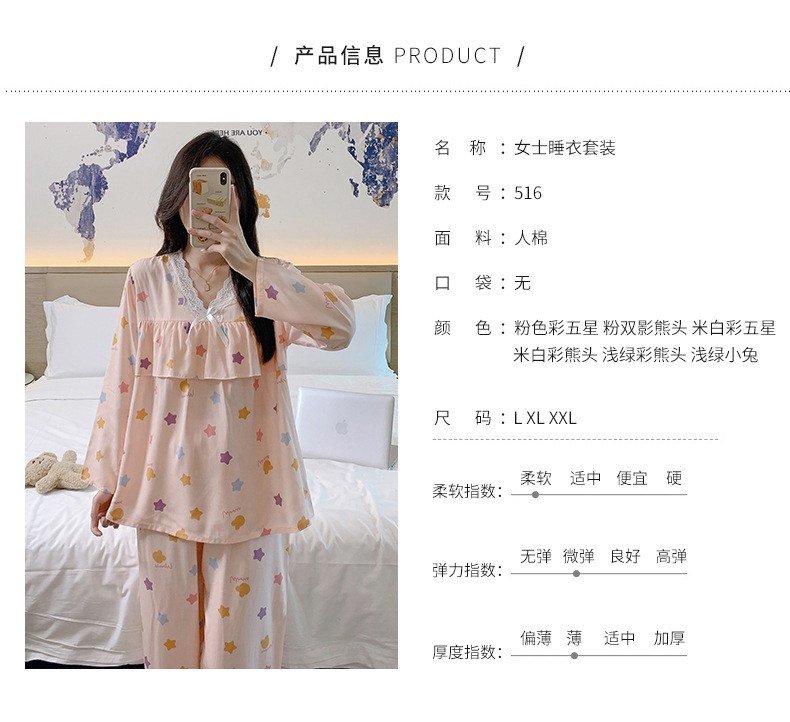Image resolution: width=790 pixels, height=722 pixels.
Task: Click the style number 516
Action: click(528, 193)
